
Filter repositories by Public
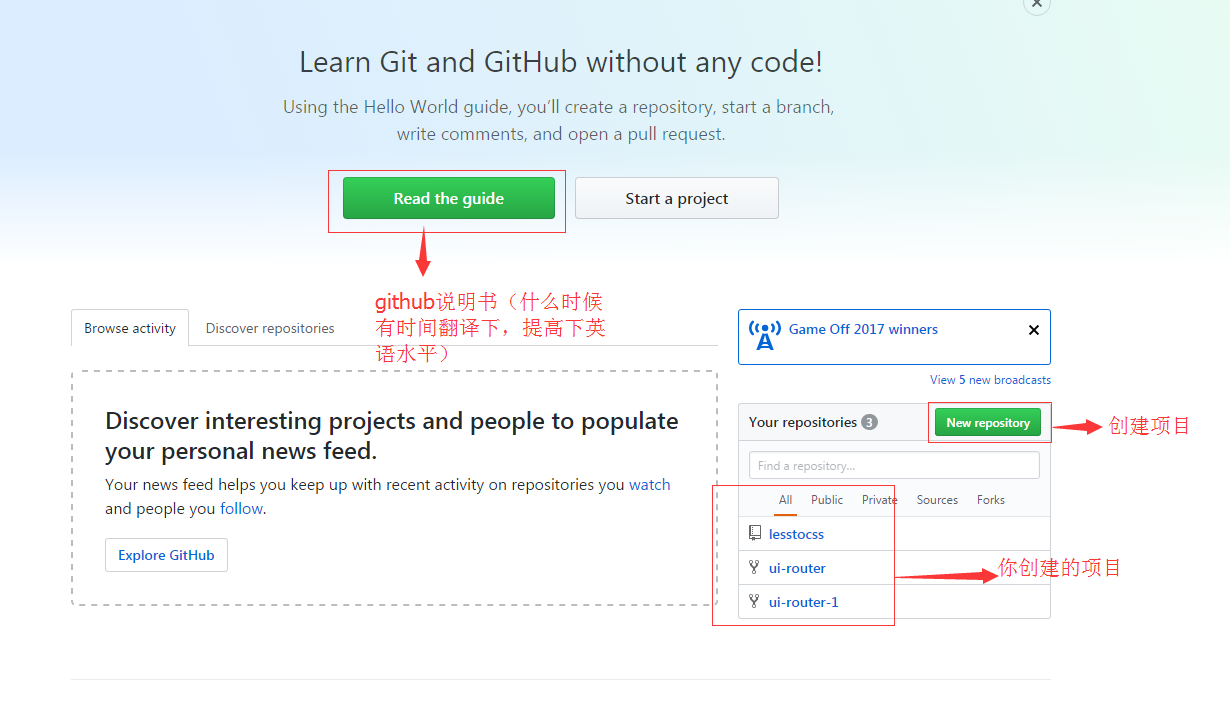[x=827, y=500]
